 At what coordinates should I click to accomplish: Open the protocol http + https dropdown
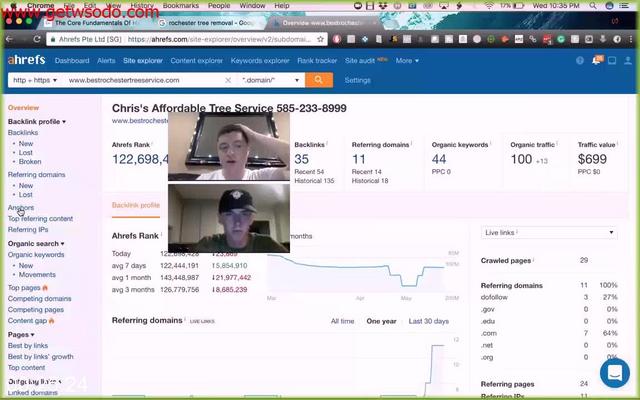click(35, 80)
